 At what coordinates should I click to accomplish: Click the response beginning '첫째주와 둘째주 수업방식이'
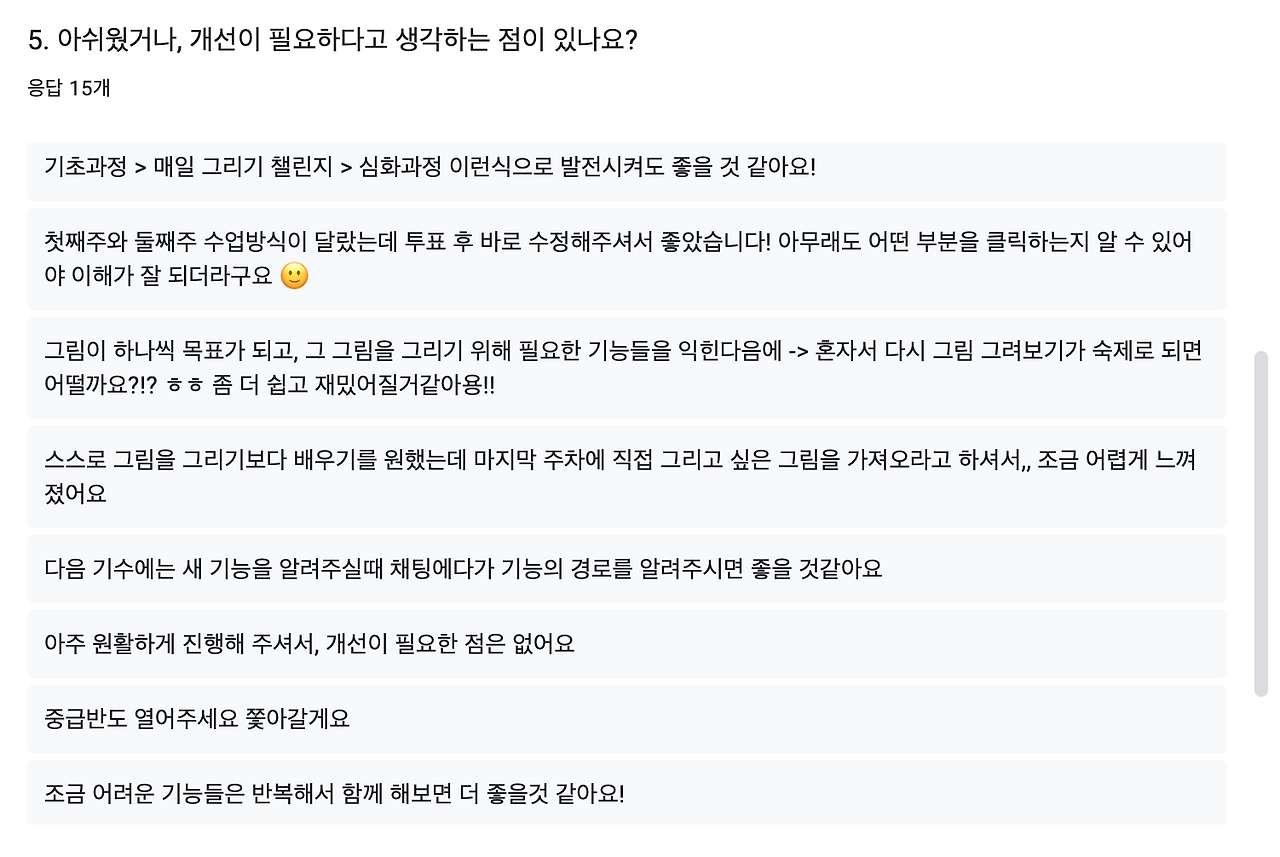coord(627,259)
